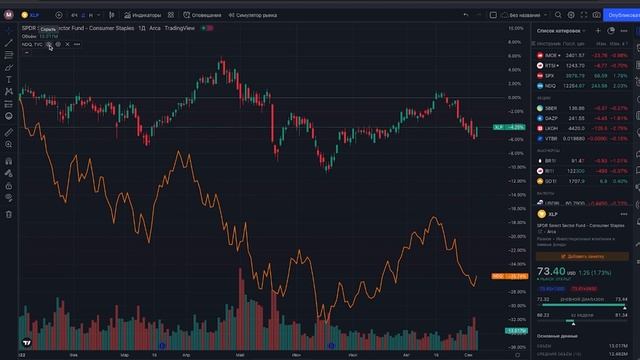Open the interval dropdown arrow in toolbar
Image resolution: width=640 pixels, height=360 pixels.
click(99, 15)
